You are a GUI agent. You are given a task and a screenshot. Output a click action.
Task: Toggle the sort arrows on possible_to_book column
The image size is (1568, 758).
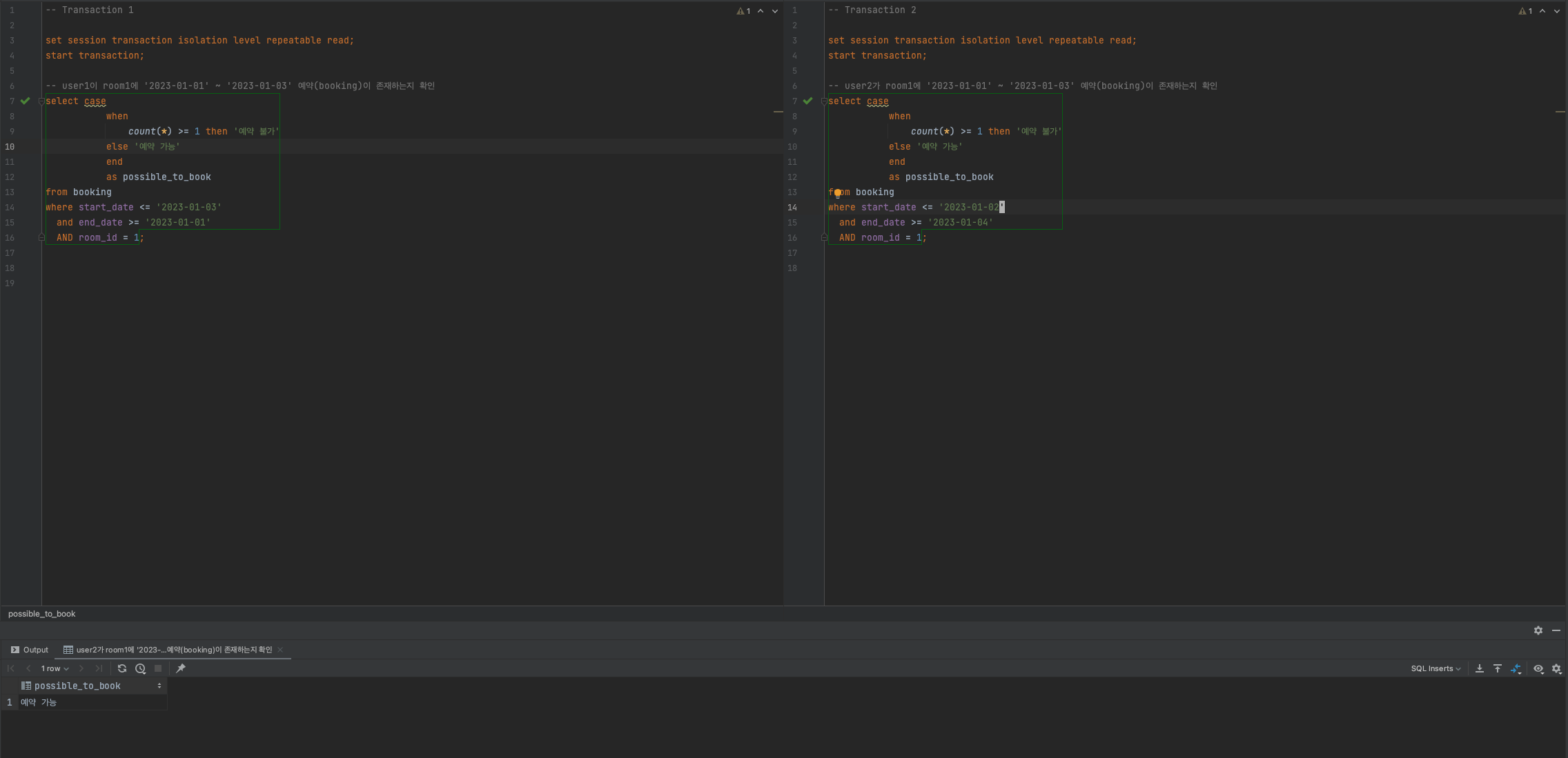point(159,686)
